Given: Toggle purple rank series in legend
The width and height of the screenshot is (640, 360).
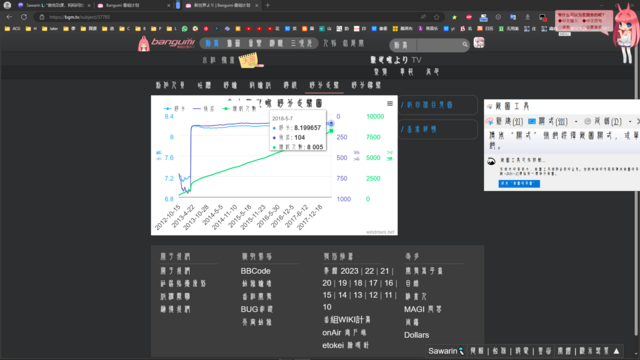Looking at the screenshot, I should pos(204,109).
